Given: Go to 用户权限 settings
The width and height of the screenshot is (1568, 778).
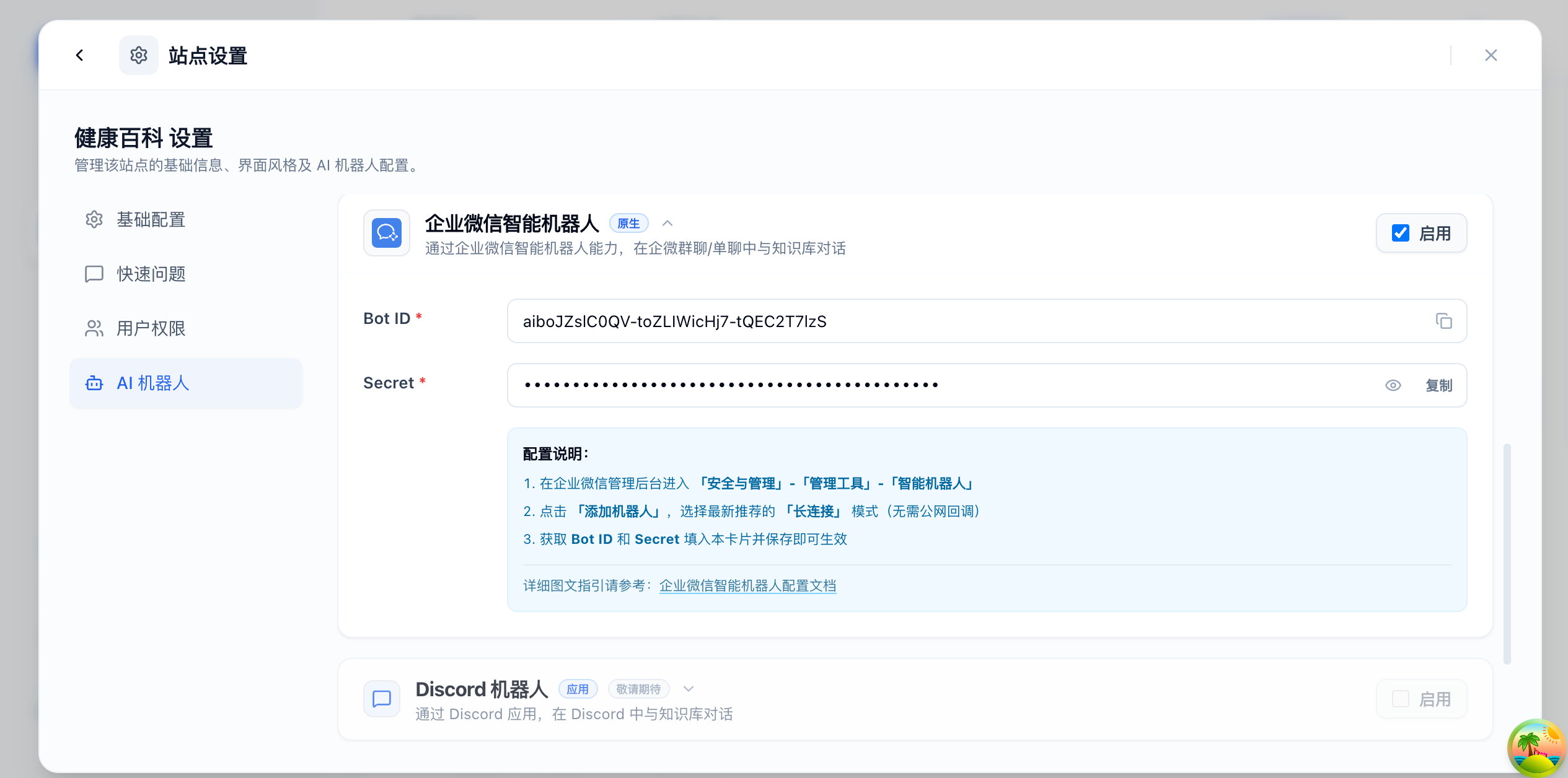Looking at the screenshot, I should coord(151,328).
